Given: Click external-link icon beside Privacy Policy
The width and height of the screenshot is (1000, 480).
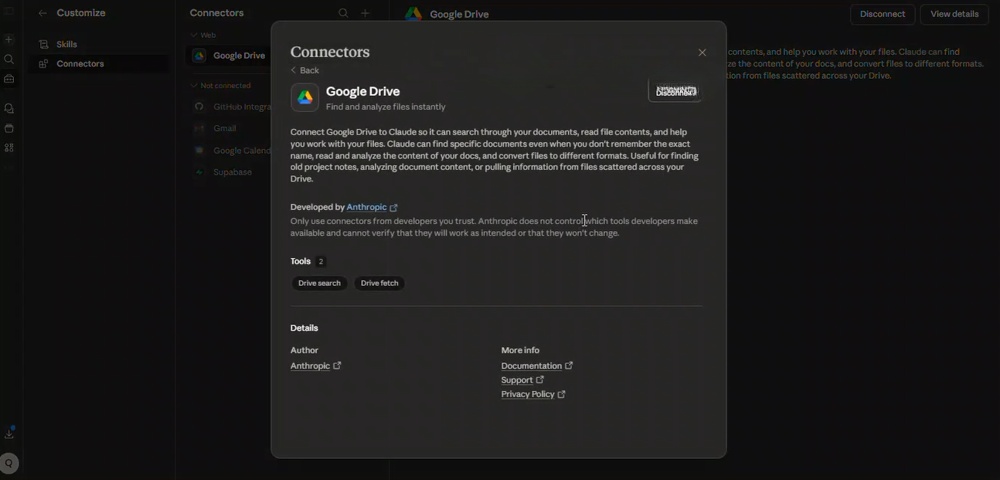Looking at the screenshot, I should (x=561, y=394).
